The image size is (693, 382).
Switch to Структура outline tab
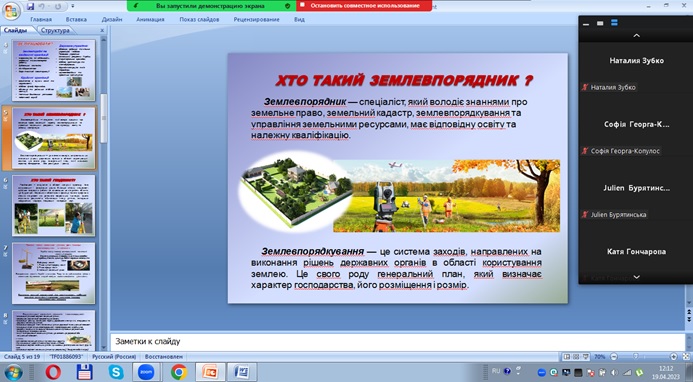[x=55, y=31]
